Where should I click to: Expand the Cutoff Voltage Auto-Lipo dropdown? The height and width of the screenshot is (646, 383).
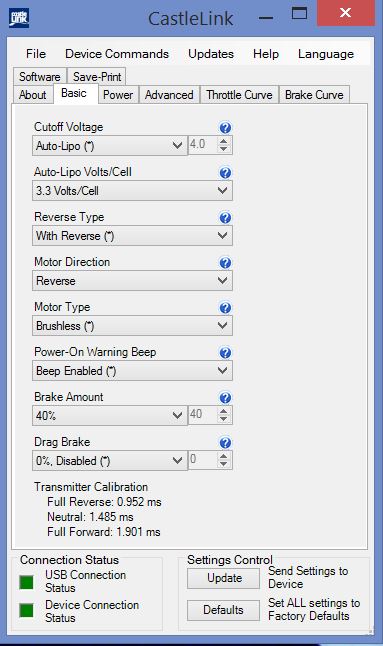click(110, 145)
